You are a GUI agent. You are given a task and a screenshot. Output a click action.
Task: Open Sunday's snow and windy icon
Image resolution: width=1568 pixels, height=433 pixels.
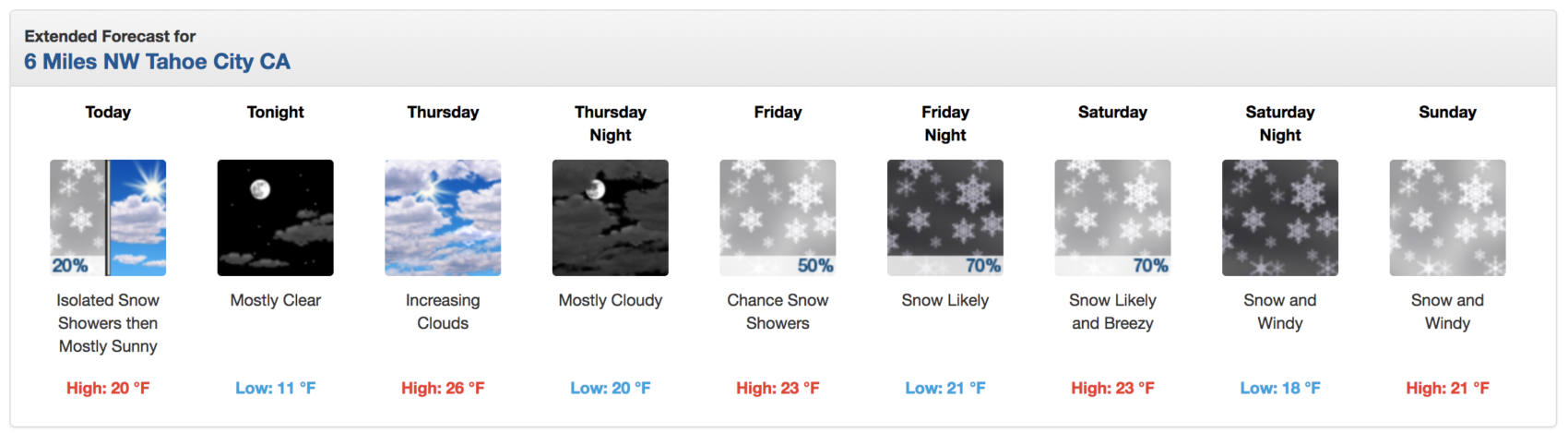coord(1447,218)
